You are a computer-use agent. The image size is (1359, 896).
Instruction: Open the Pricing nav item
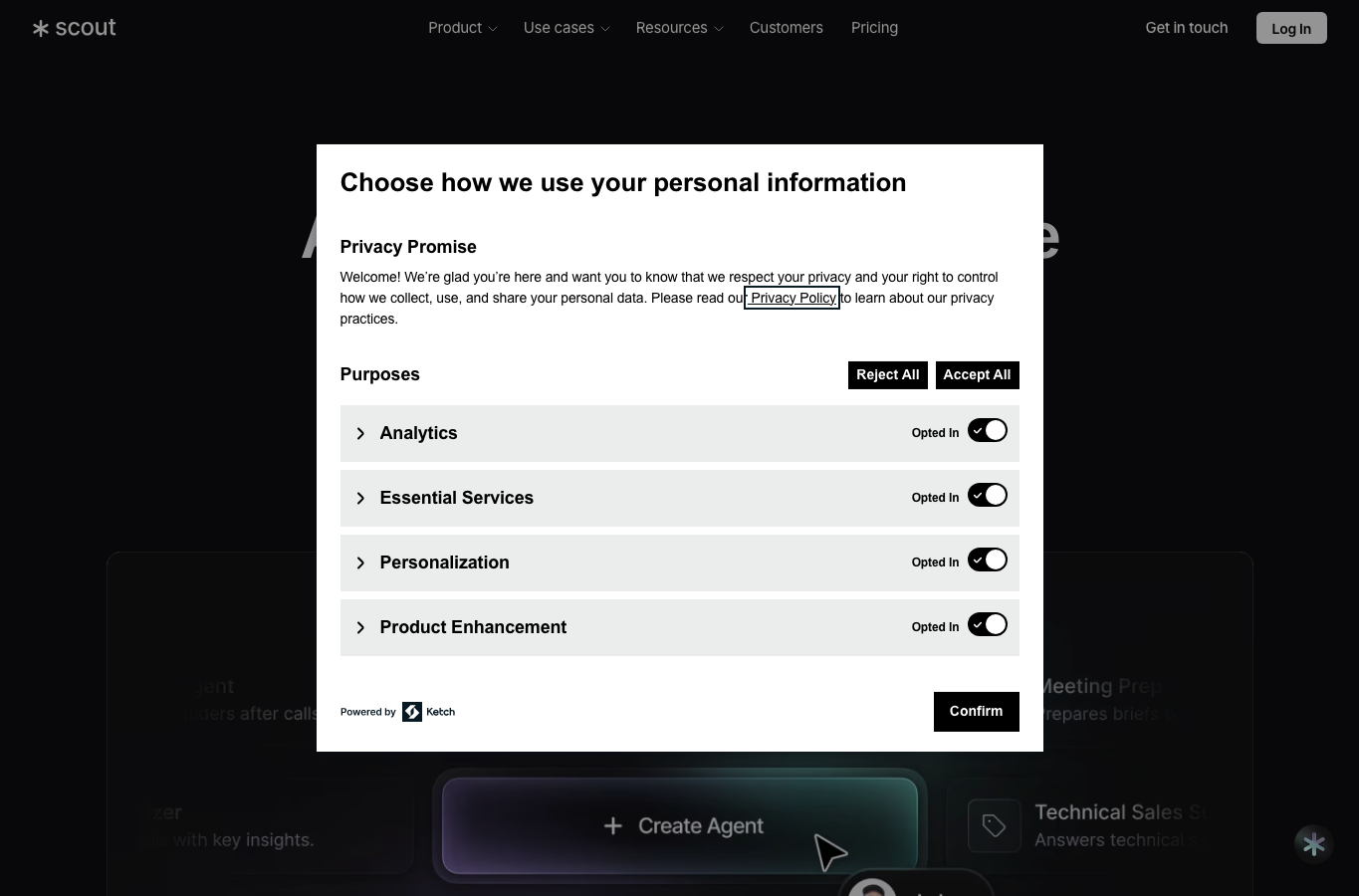point(874,28)
